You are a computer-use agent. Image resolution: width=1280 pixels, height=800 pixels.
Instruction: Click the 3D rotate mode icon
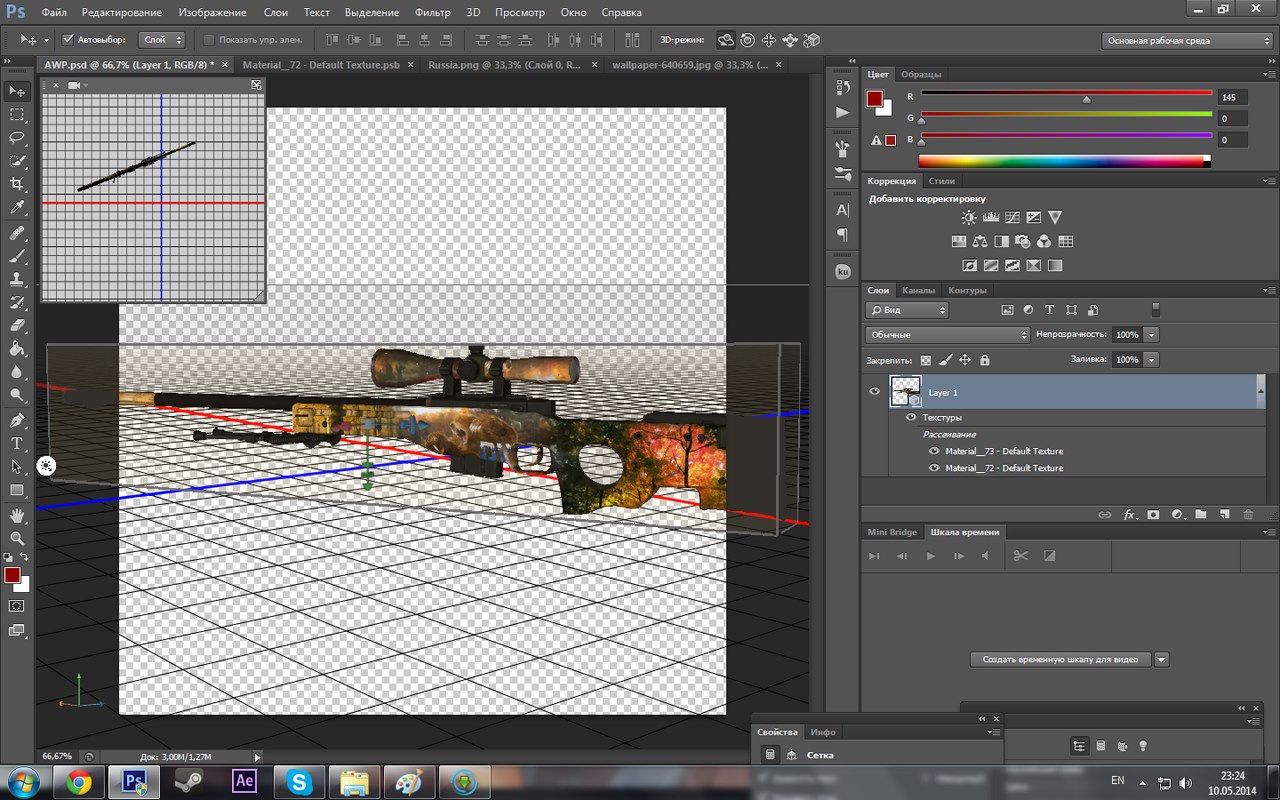click(x=726, y=40)
